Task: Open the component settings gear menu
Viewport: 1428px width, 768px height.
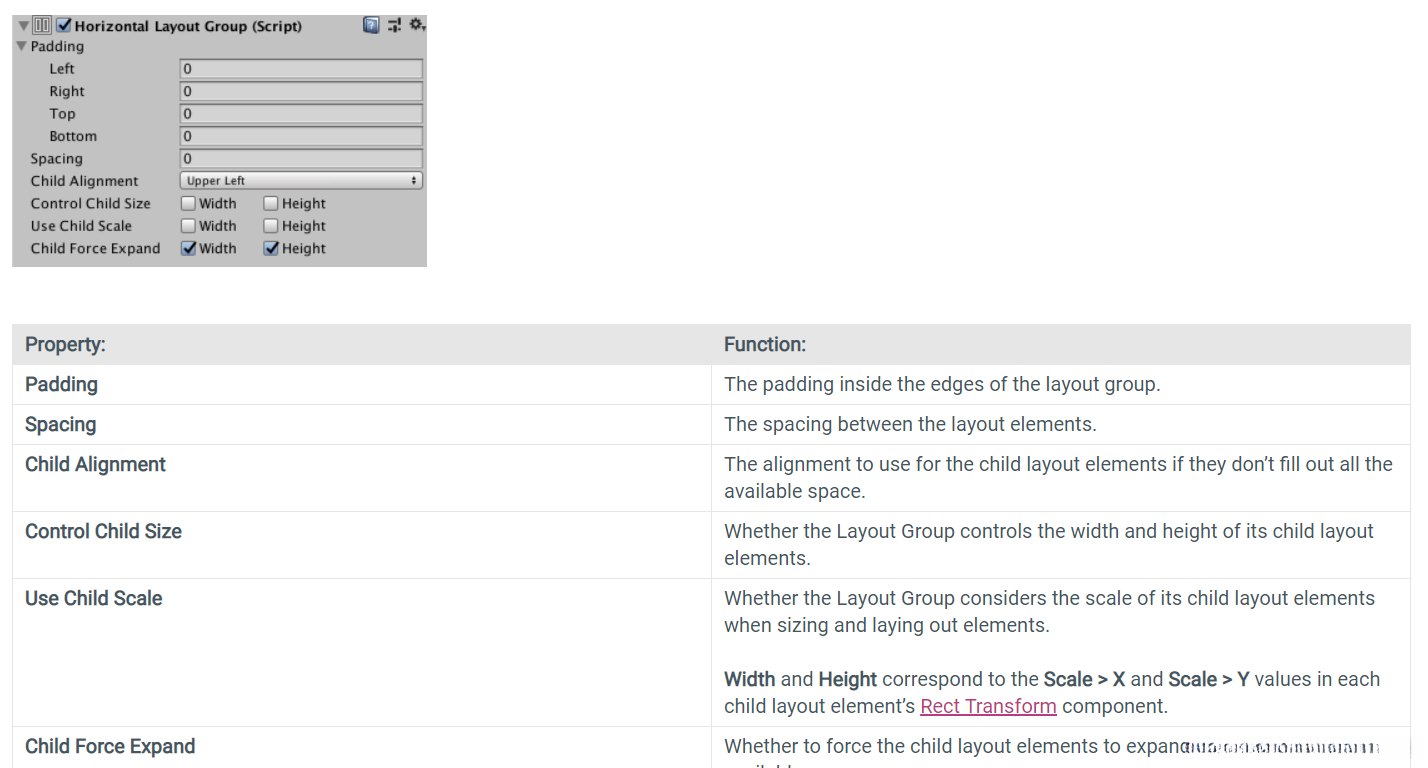Action: pyautogui.click(x=417, y=24)
